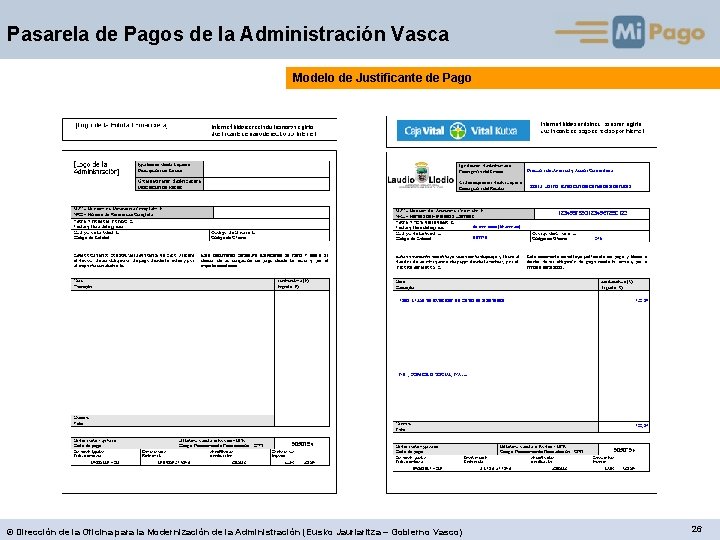Select the "Modelo de Justificante de Pago" orange banner
Viewport: 720px width, 540px height.
(503, 78)
